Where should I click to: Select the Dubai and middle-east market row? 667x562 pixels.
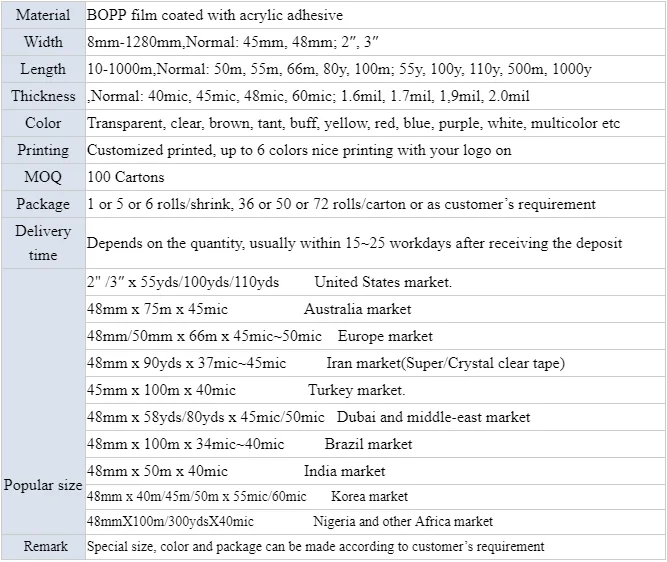309,418
